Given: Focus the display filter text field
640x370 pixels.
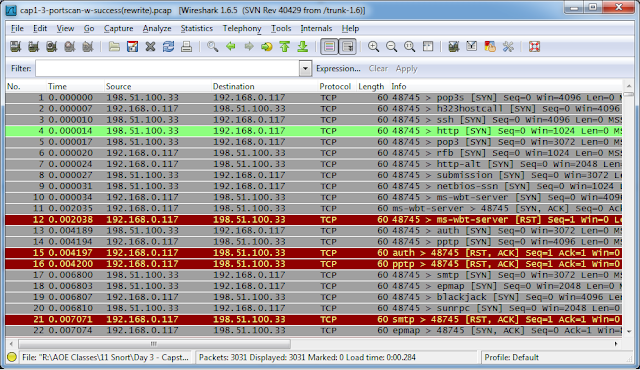Looking at the screenshot, I should coord(167,69).
